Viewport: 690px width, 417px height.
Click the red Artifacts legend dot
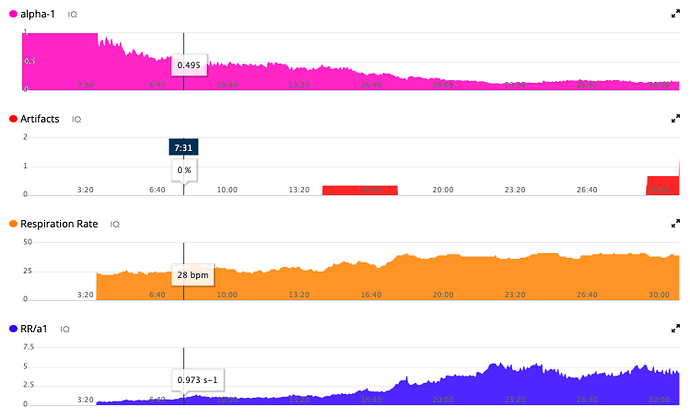13,119
